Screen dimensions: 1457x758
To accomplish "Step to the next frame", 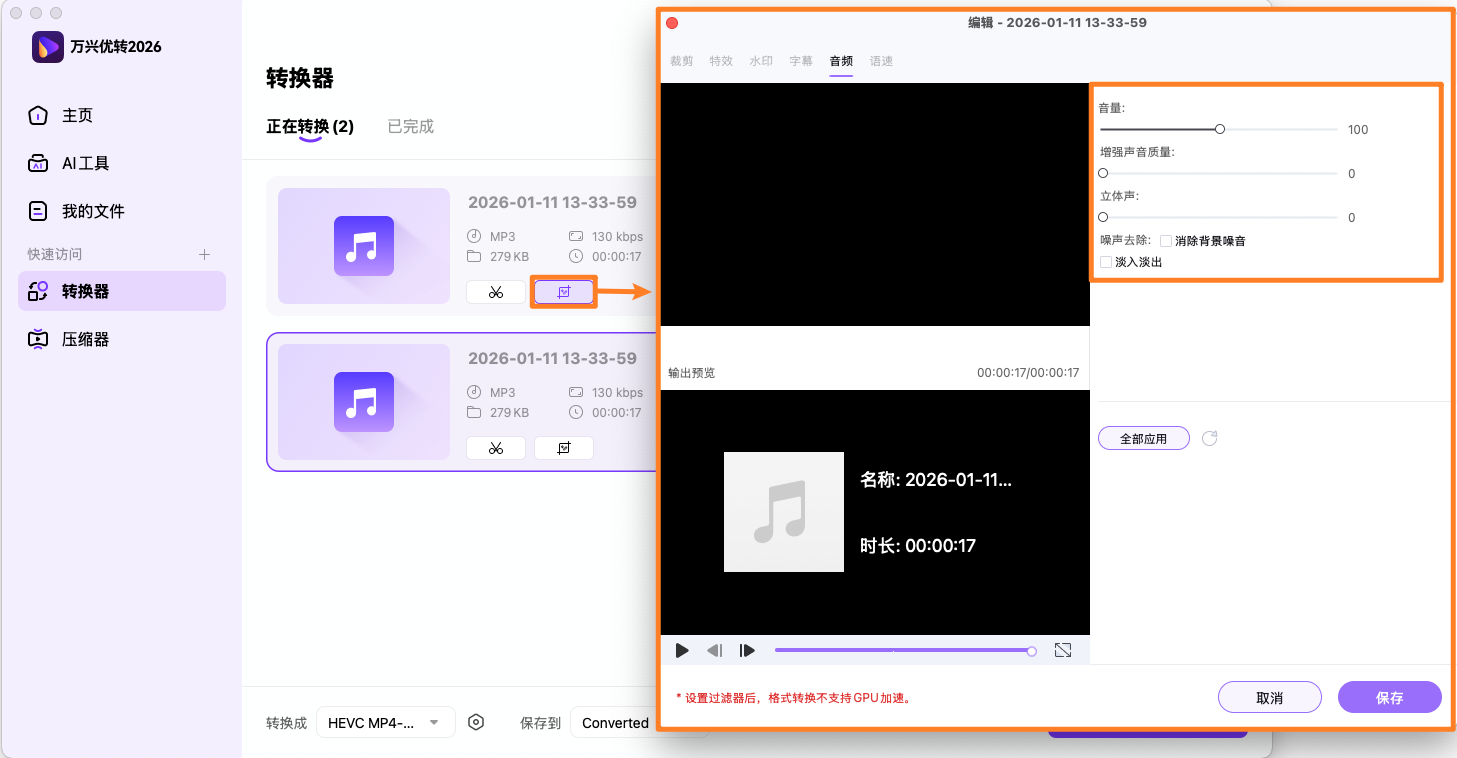I will pyautogui.click(x=747, y=650).
